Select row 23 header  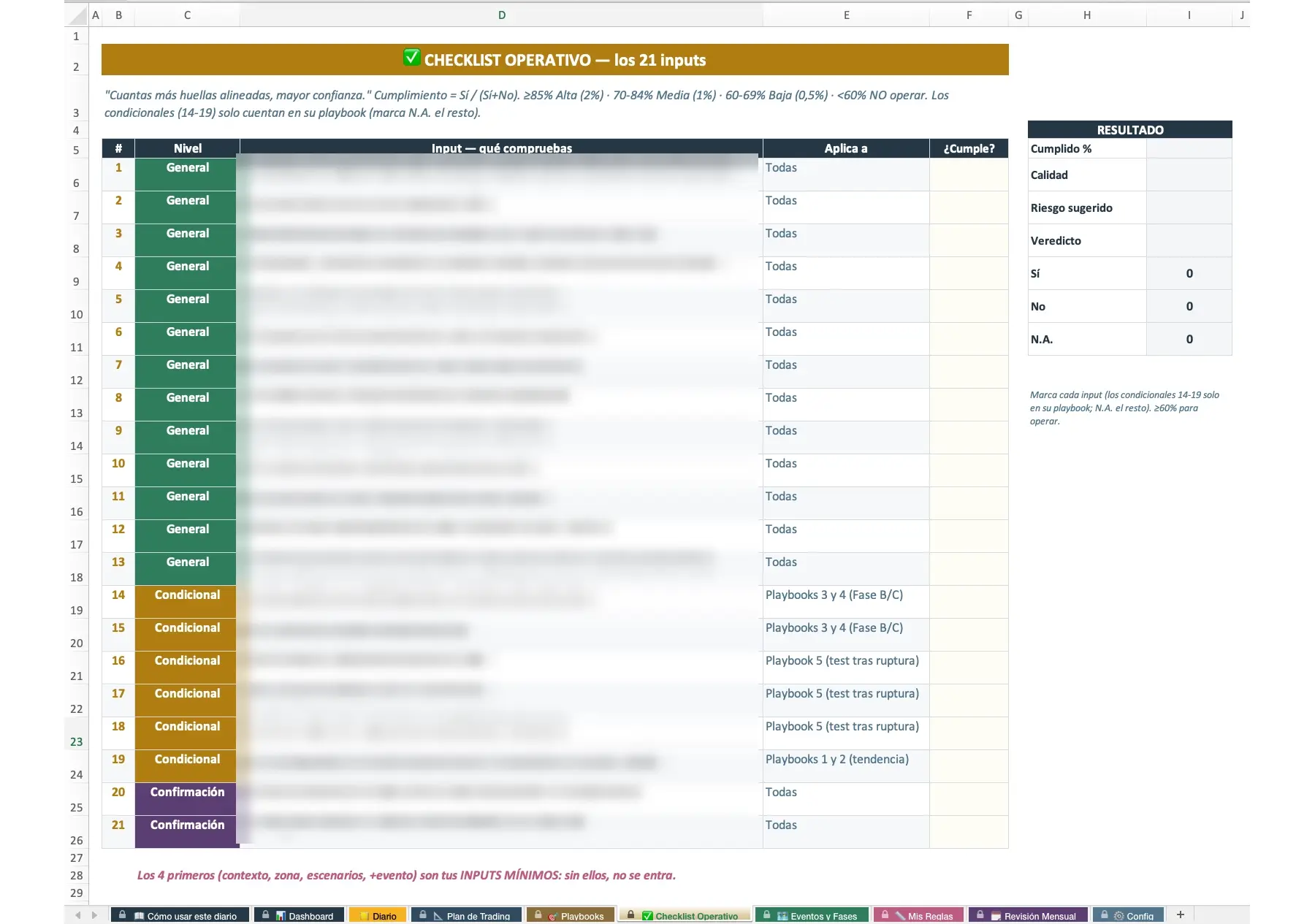pyautogui.click(x=77, y=733)
